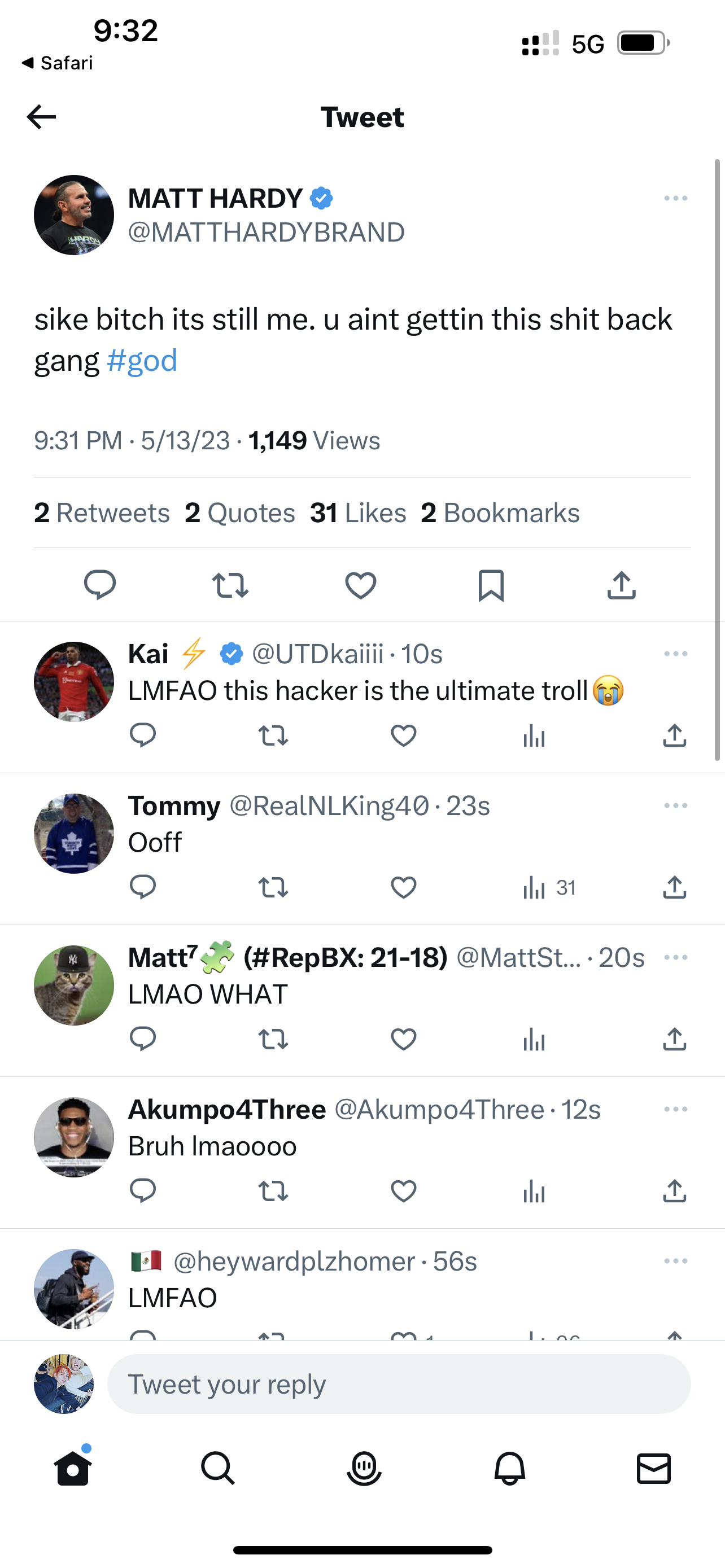Return to Safari via status bar
725x1568 pixels.
coord(57,63)
